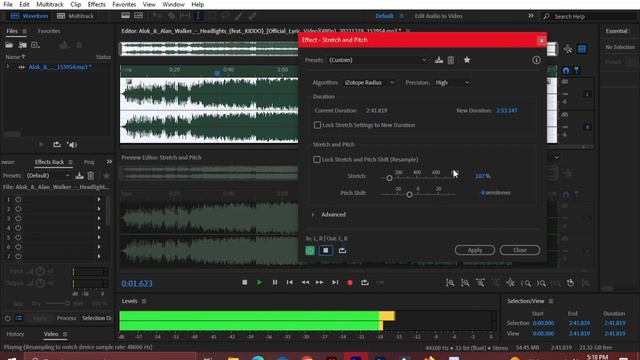Click the Fast Forward transport button
The width and height of the screenshot is (640, 360).
(x=320, y=282)
